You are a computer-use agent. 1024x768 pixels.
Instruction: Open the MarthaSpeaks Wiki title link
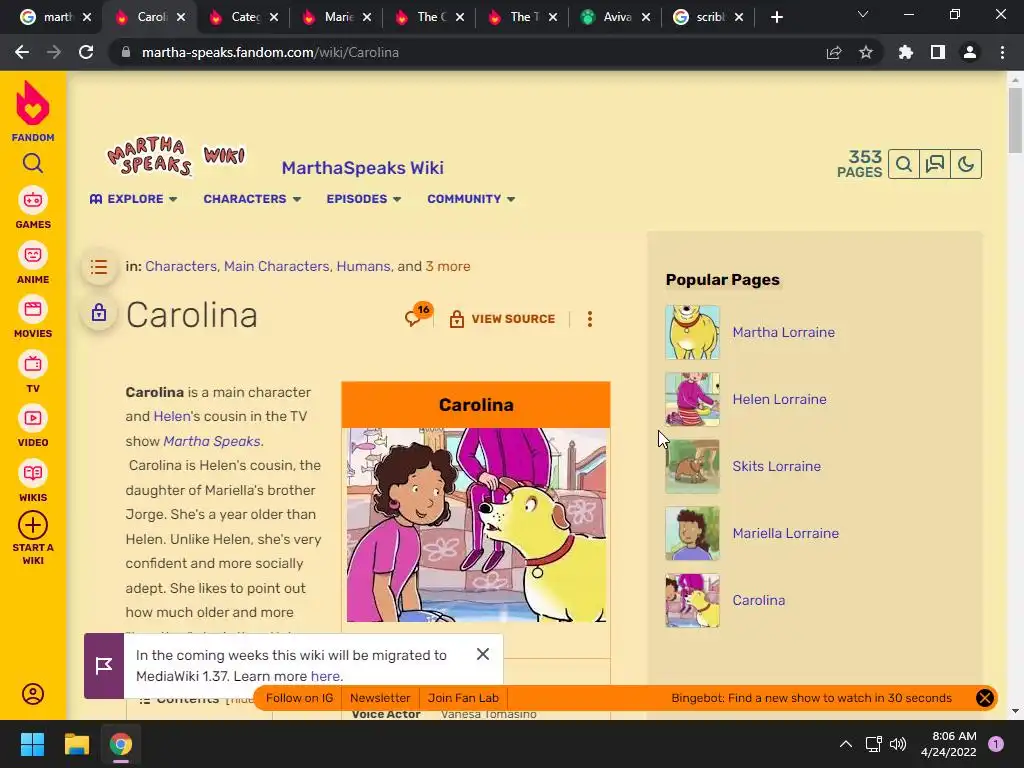[362, 168]
